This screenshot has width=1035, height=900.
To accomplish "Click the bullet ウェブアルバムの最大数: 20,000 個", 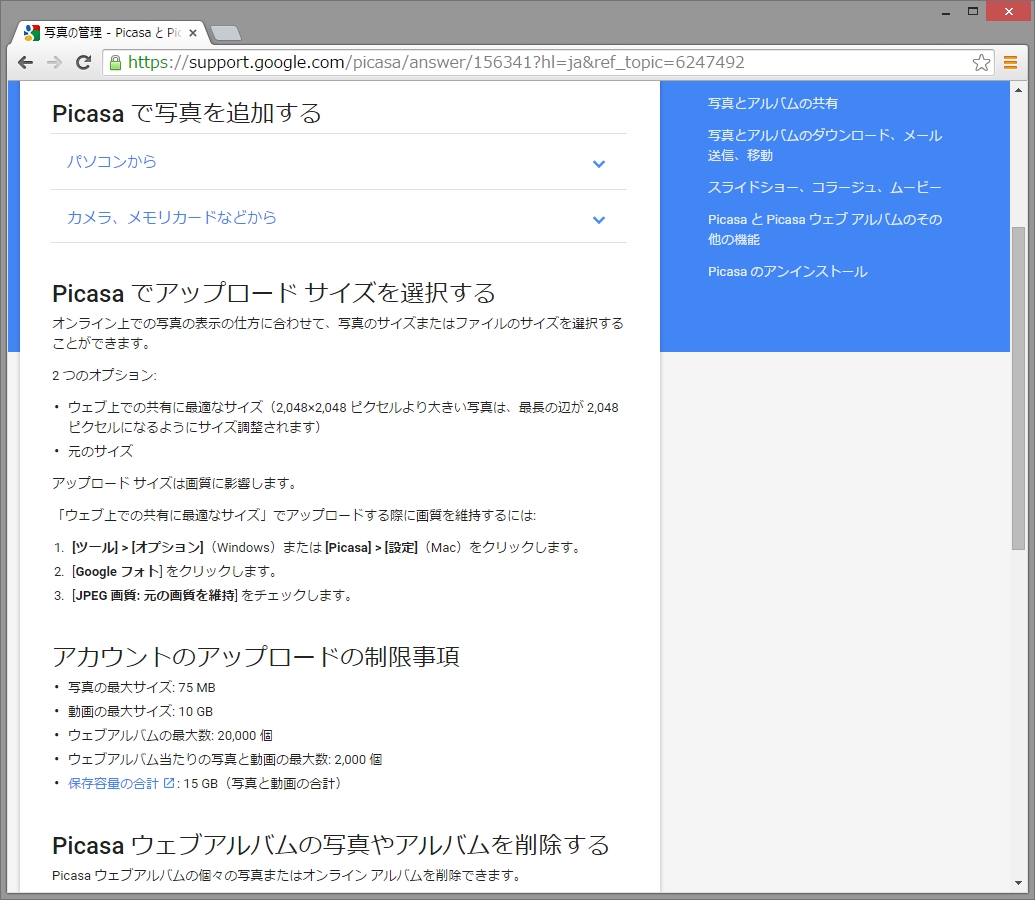I will point(170,736).
